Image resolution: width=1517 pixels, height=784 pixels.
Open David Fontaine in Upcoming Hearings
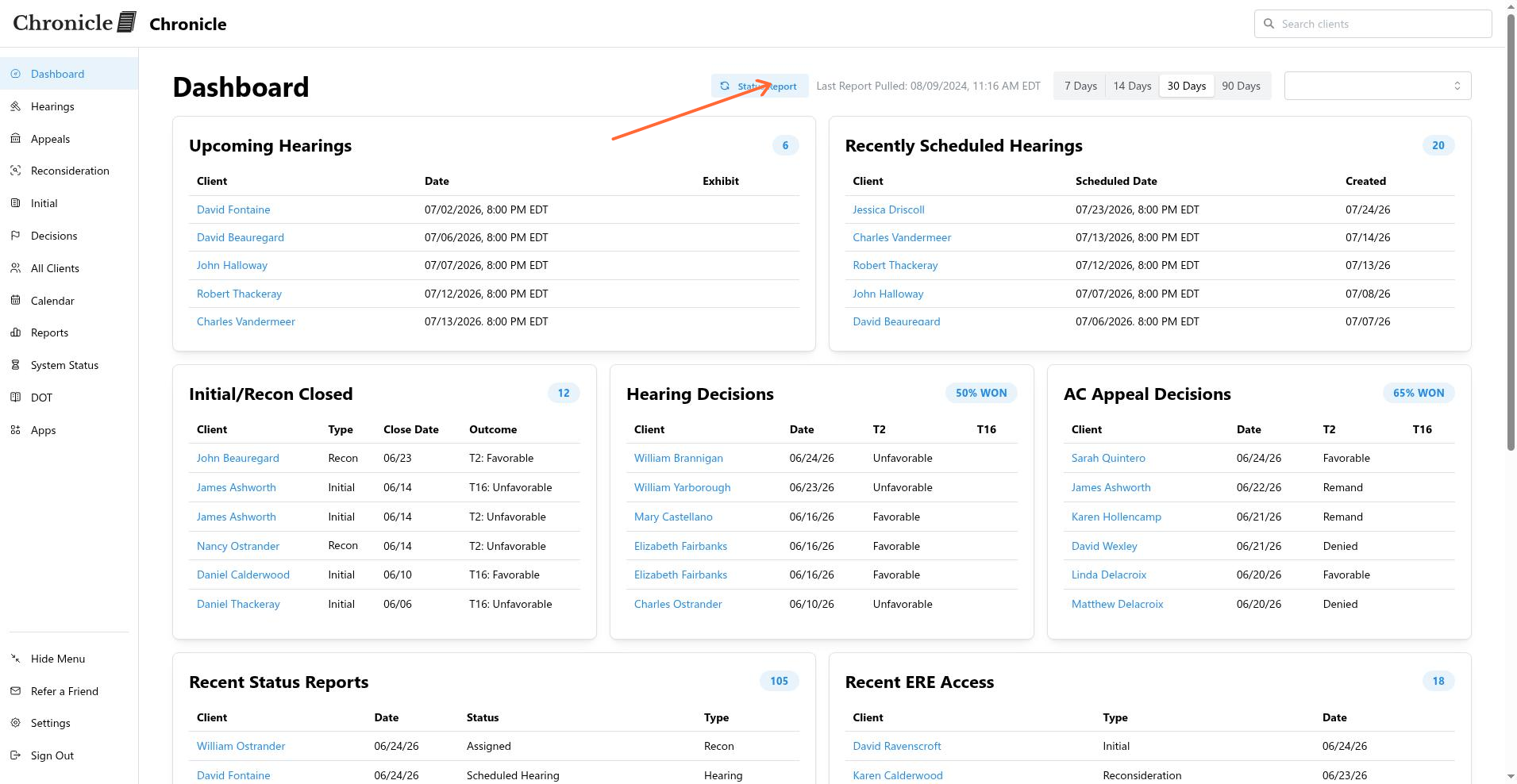point(233,209)
